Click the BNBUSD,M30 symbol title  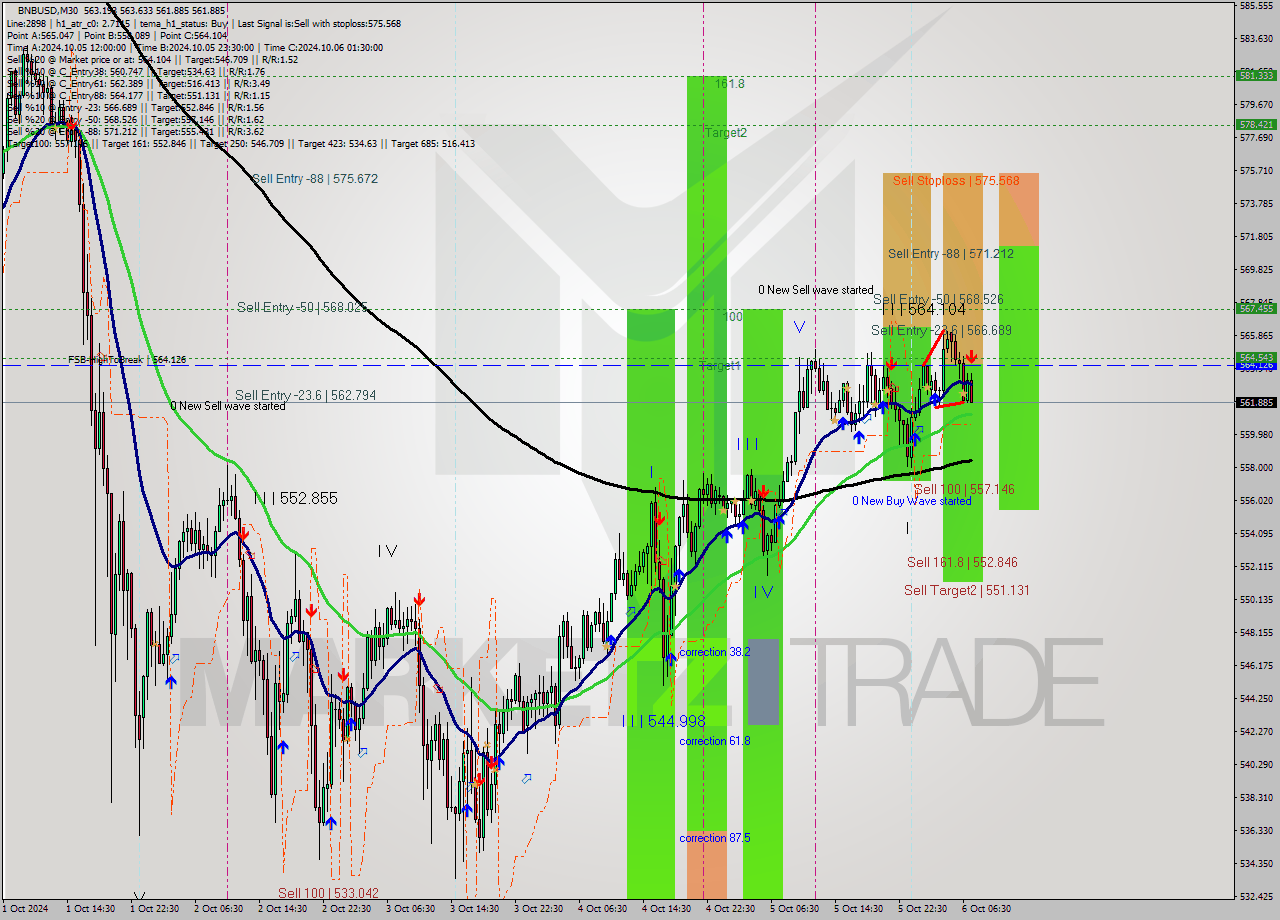48,9
